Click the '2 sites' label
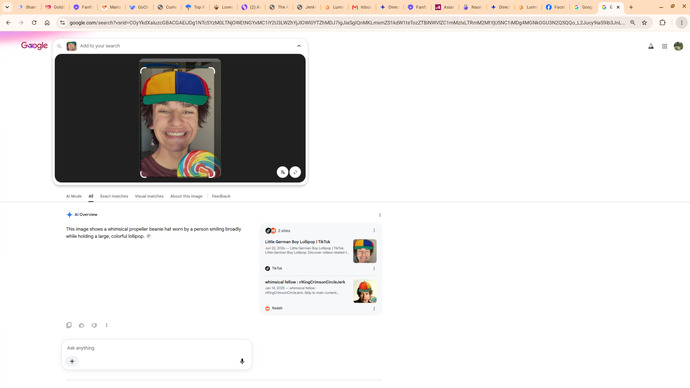This screenshot has width=690, height=388. pos(284,231)
